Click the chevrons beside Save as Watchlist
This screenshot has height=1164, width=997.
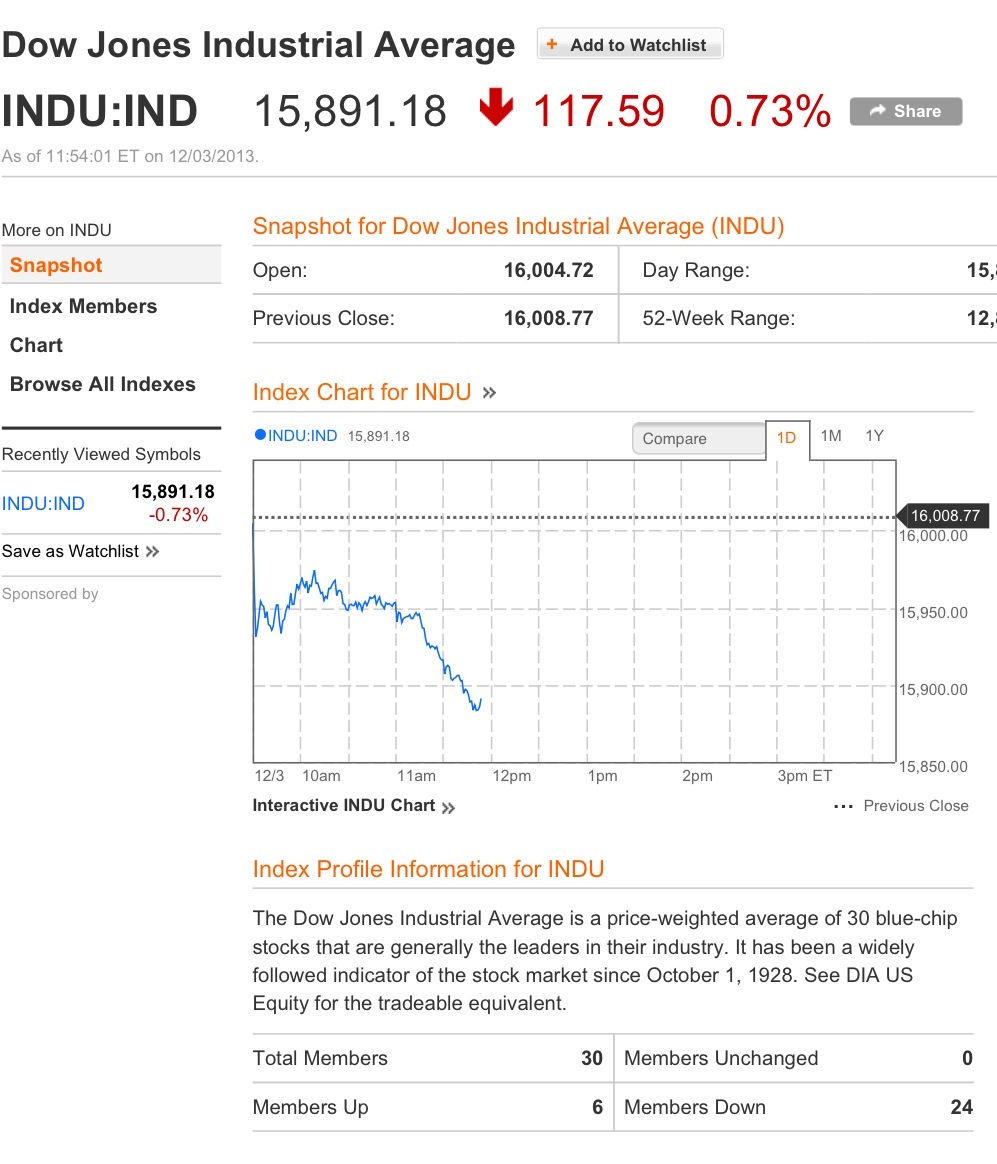click(152, 551)
